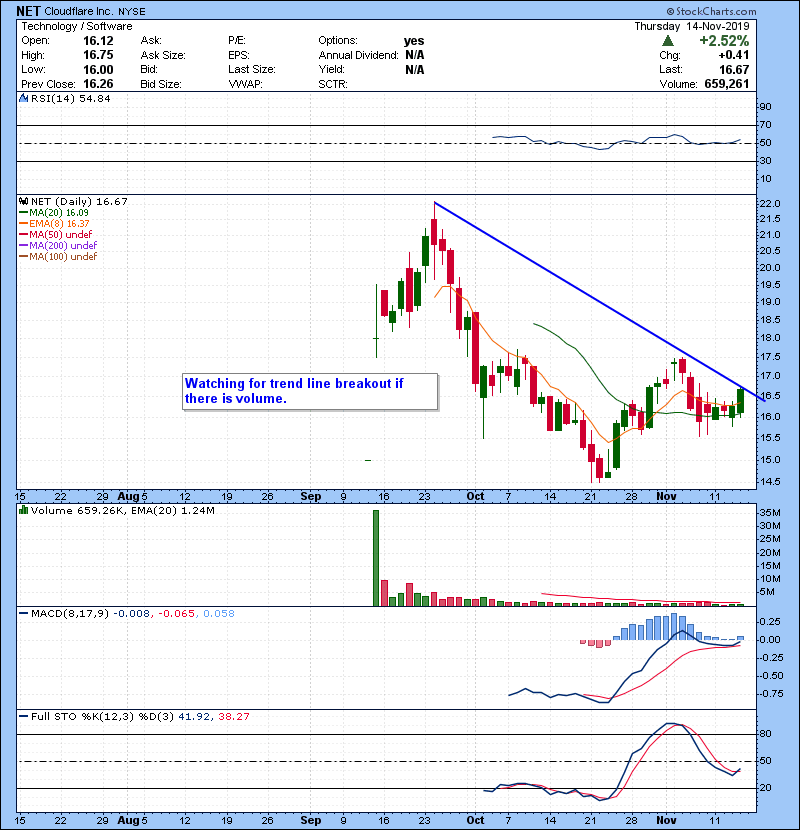This screenshot has height=830, width=800.
Task: Select the Low value 16.00
Action: [x=98, y=70]
